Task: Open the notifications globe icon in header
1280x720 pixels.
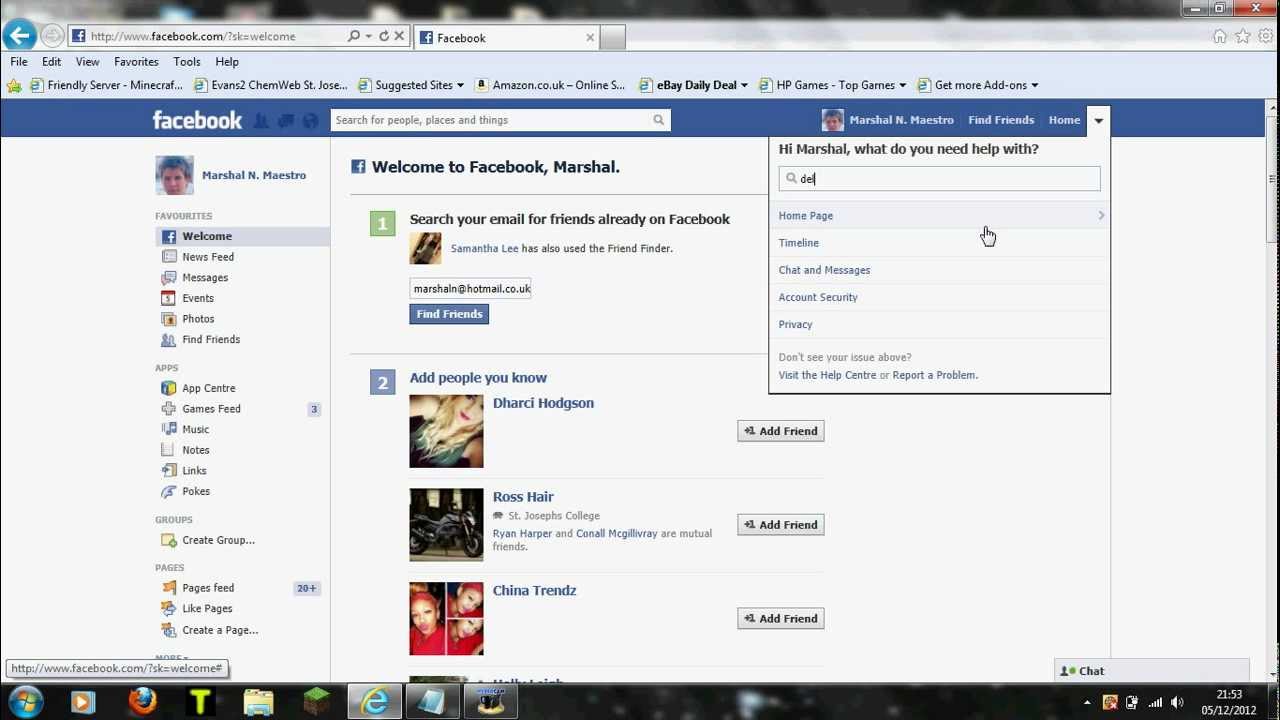Action: pos(310,121)
